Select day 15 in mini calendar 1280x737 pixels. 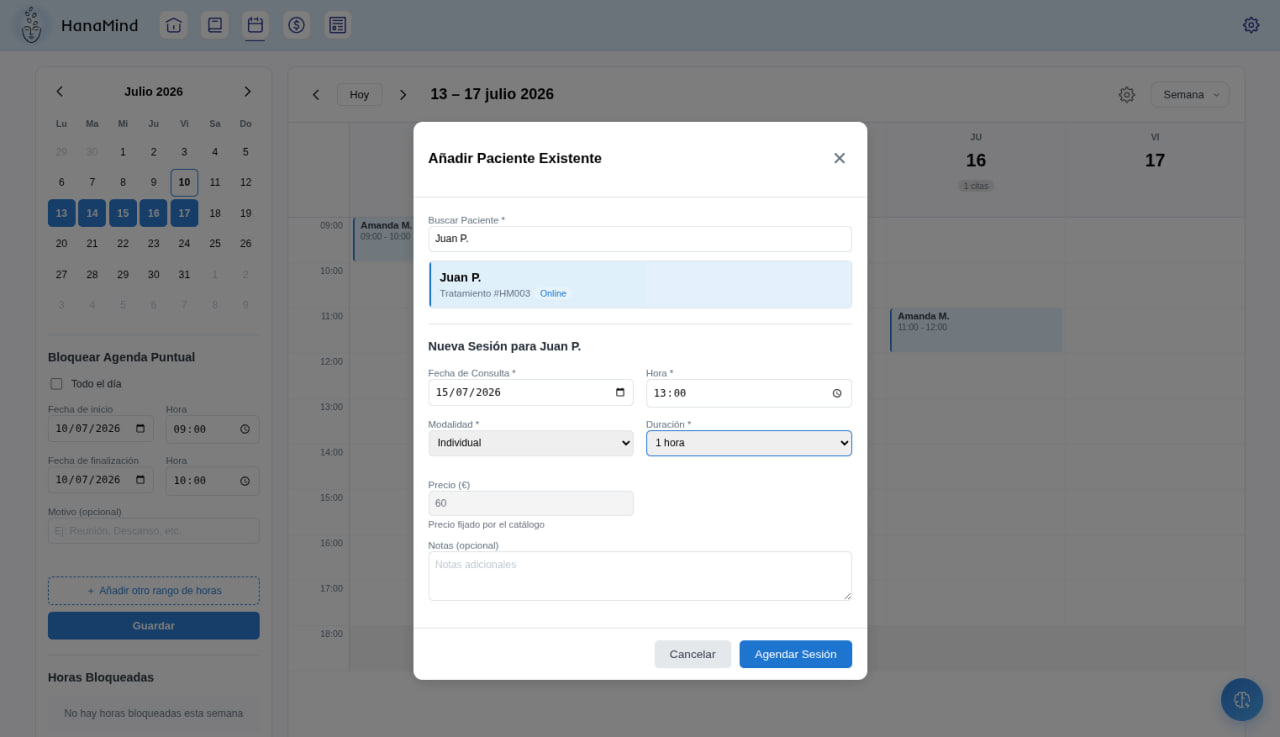[123, 213]
